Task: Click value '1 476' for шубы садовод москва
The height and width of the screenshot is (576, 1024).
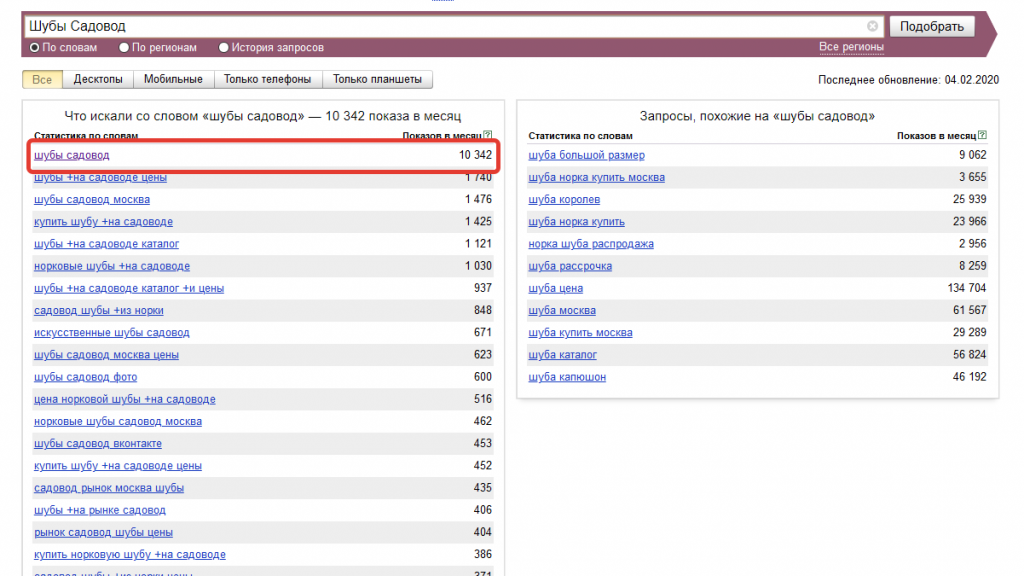Action: coord(478,199)
